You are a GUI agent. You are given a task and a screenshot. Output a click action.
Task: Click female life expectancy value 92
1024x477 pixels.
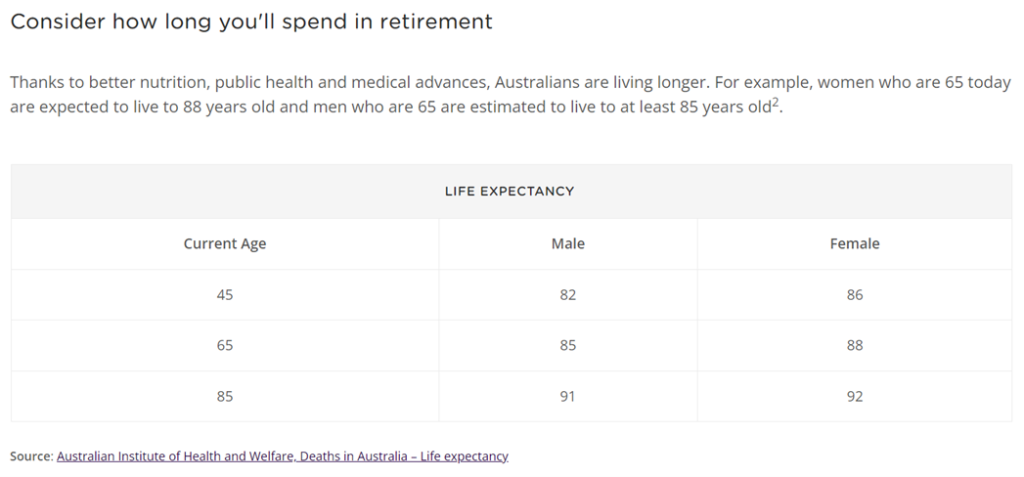tap(855, 396)
